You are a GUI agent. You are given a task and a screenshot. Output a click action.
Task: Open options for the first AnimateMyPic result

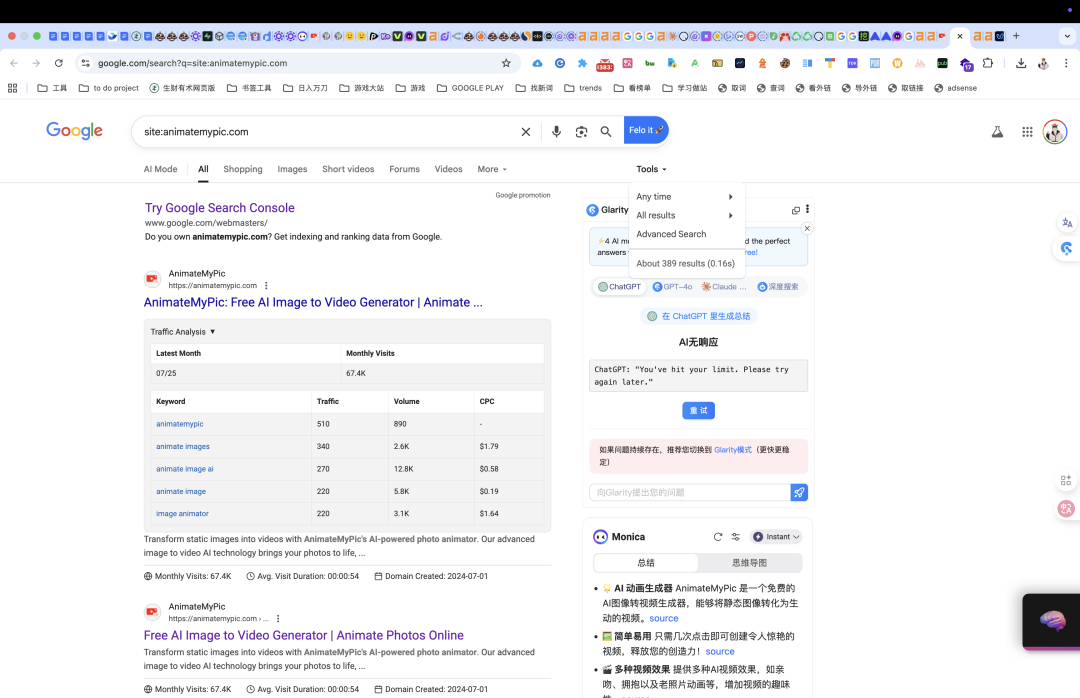(x=266, y=285)
